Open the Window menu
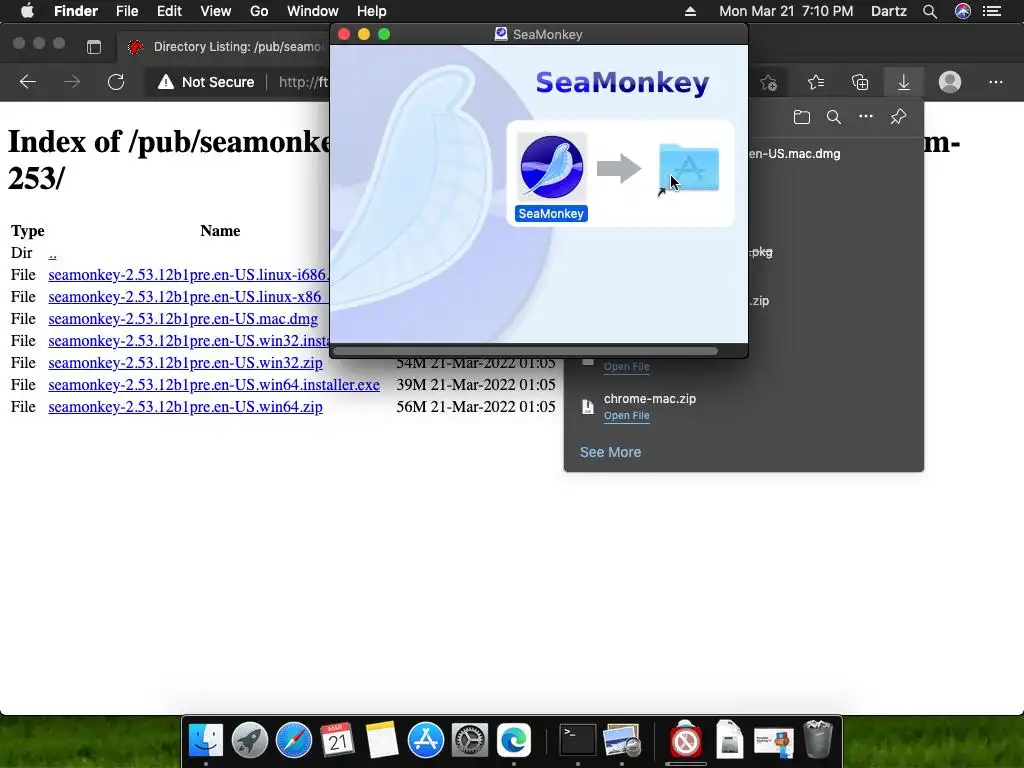1024x768 pixels. pos(312,11)
